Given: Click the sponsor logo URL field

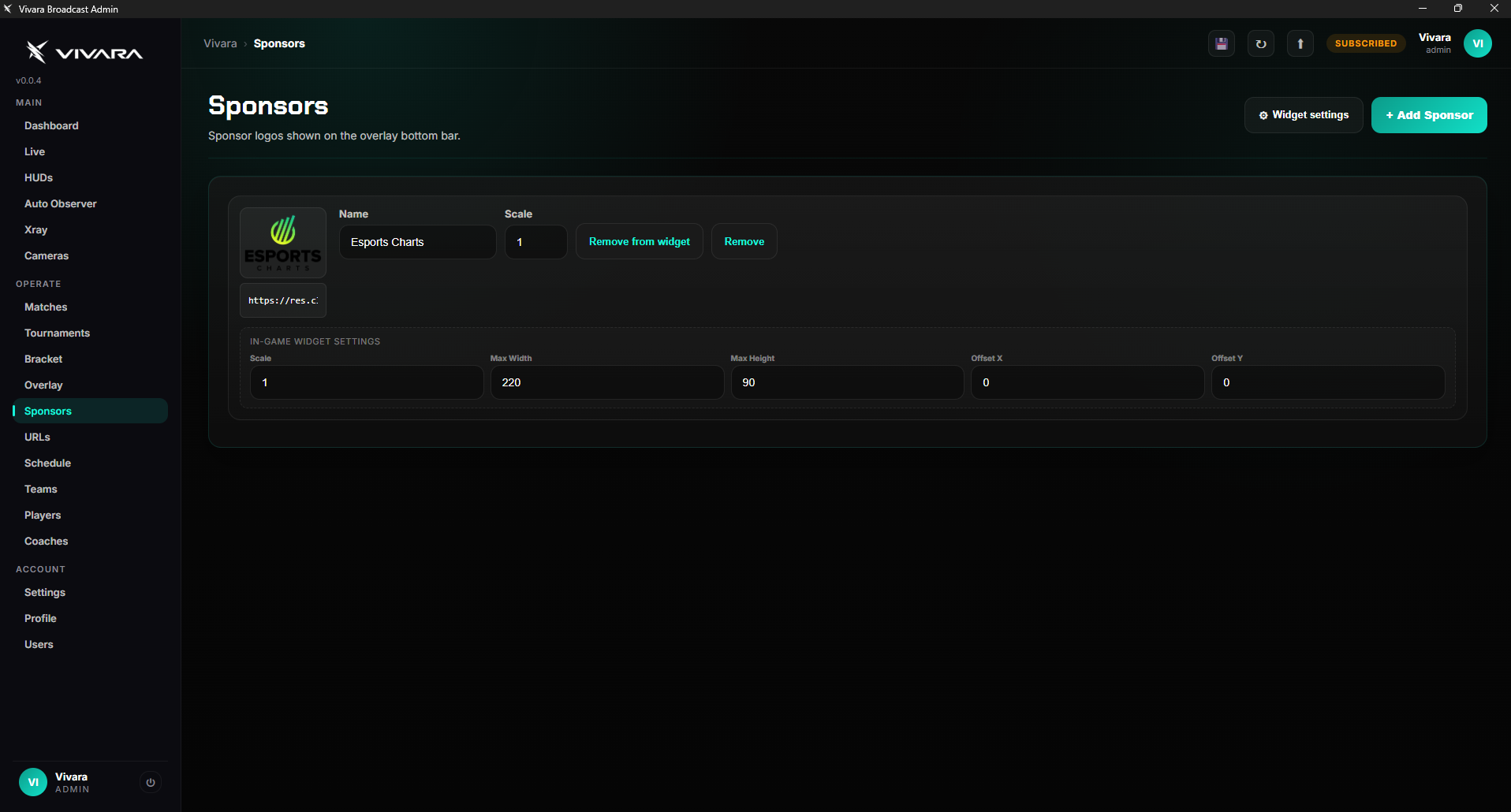Looking at the screenshot, I should 283,300.
